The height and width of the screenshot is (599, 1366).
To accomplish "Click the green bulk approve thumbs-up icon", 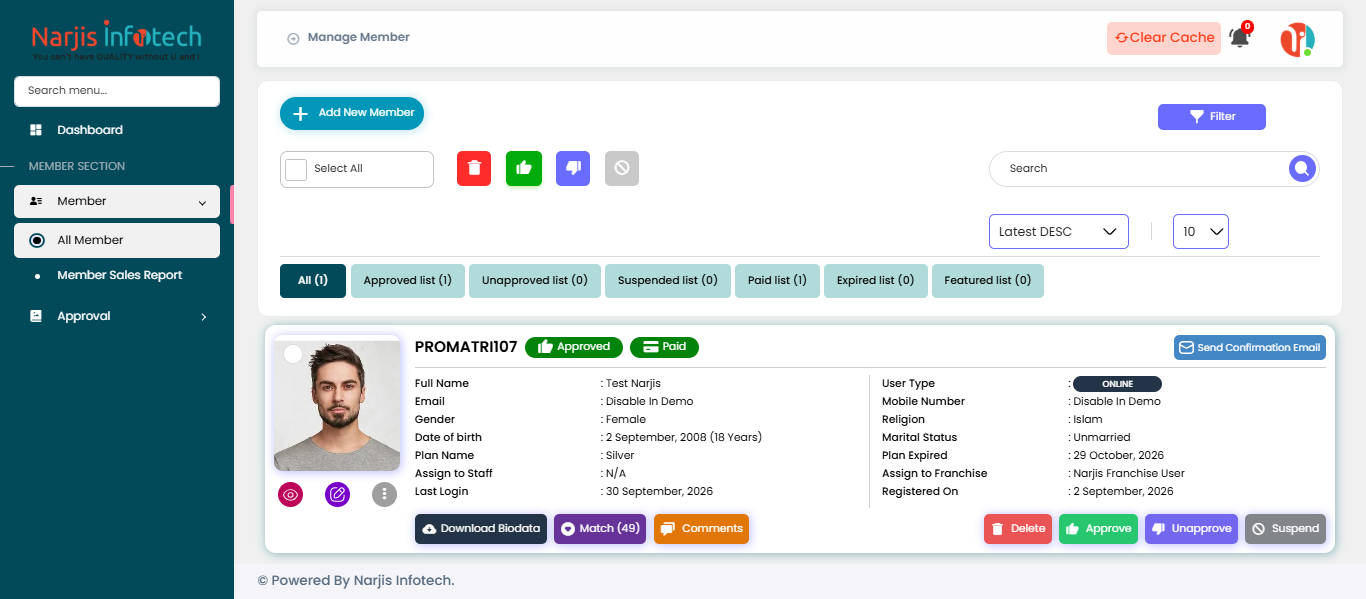I will tap(523, 168).
